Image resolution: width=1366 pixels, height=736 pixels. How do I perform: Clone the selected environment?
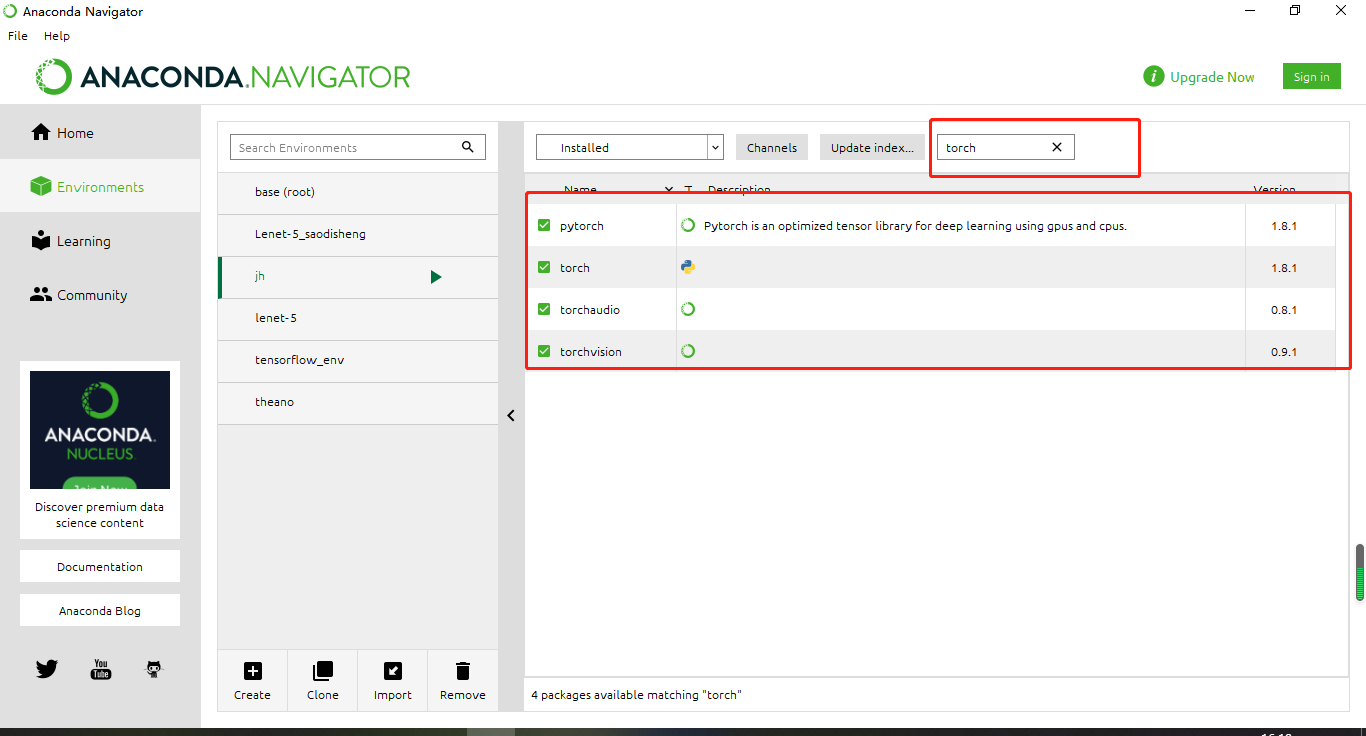tap(322, 682)
